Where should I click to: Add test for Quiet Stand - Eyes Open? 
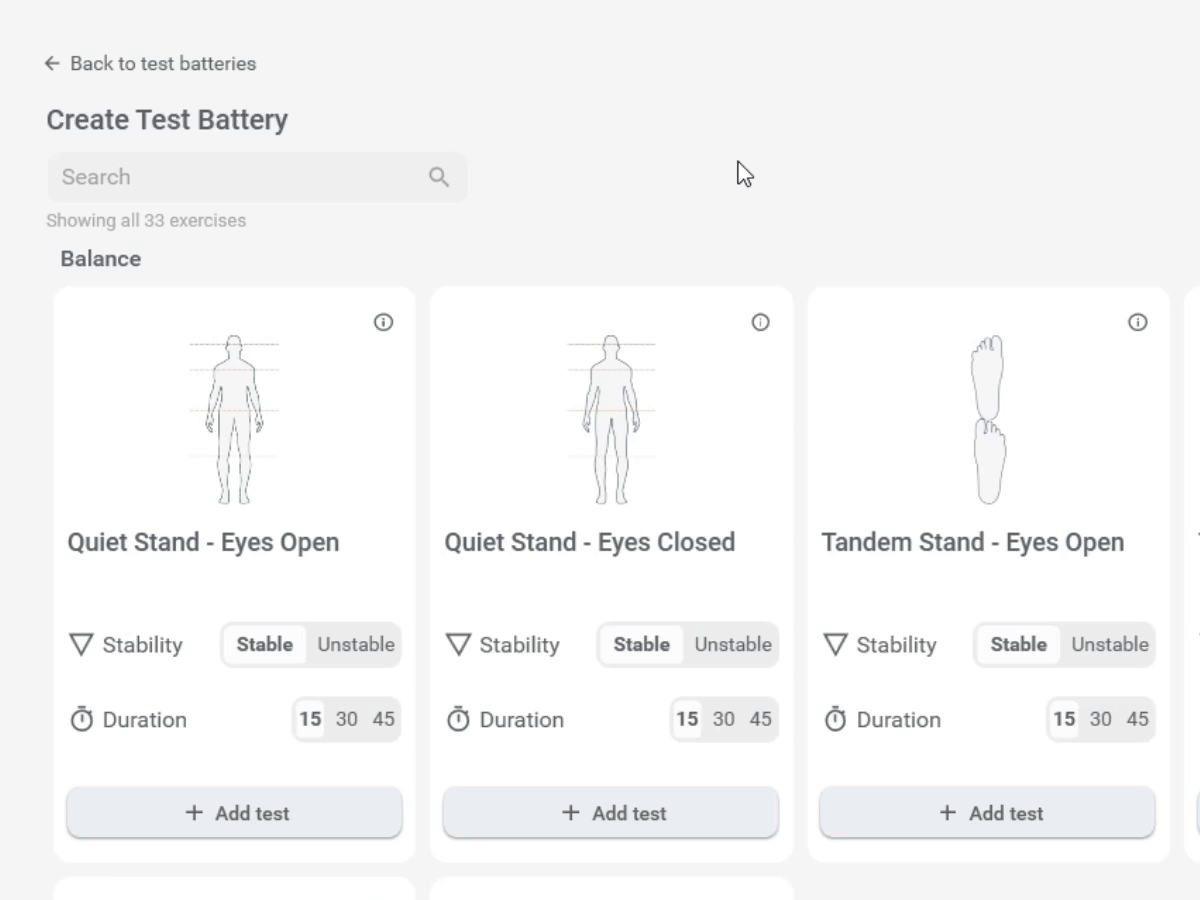[234, 812]
